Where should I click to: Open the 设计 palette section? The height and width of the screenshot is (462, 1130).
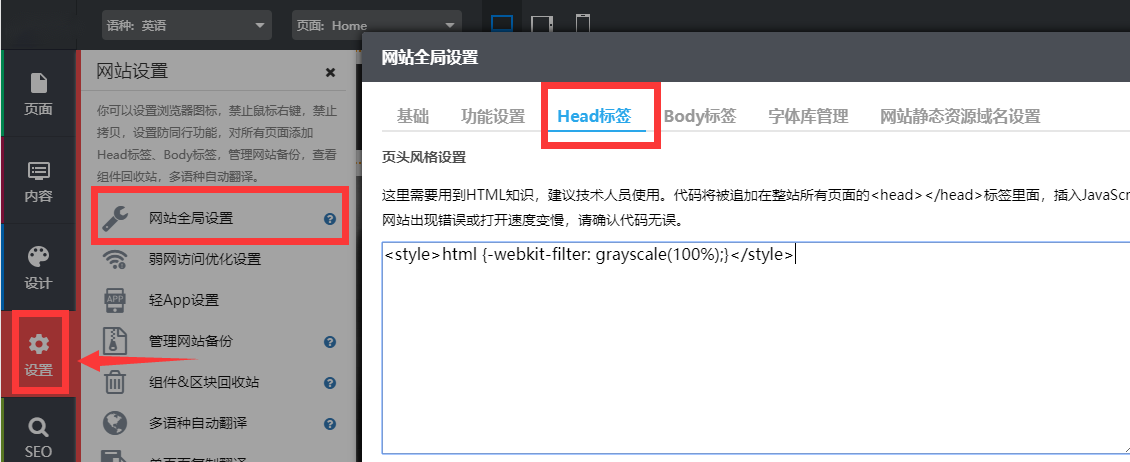[38, 267]
